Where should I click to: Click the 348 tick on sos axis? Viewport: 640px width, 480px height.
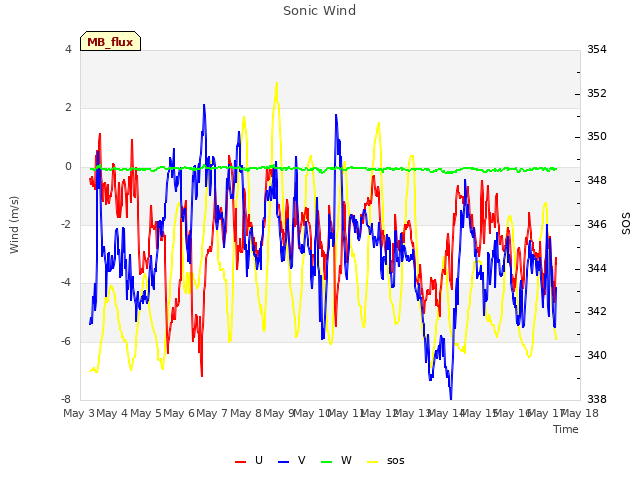pos(597,180)
